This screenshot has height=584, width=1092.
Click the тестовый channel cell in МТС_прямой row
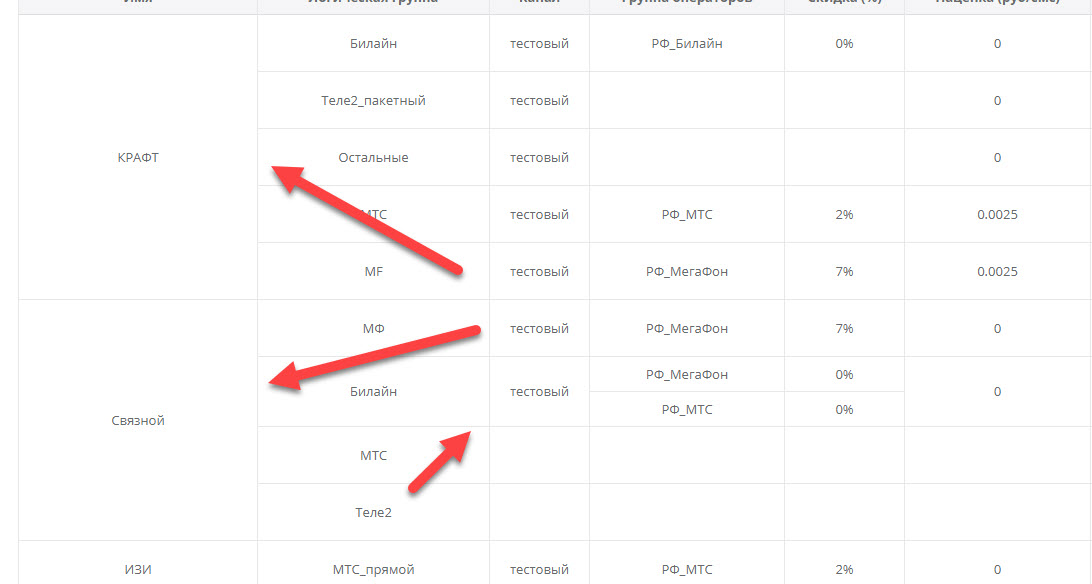pyautogui.click(x=538, y=568)
